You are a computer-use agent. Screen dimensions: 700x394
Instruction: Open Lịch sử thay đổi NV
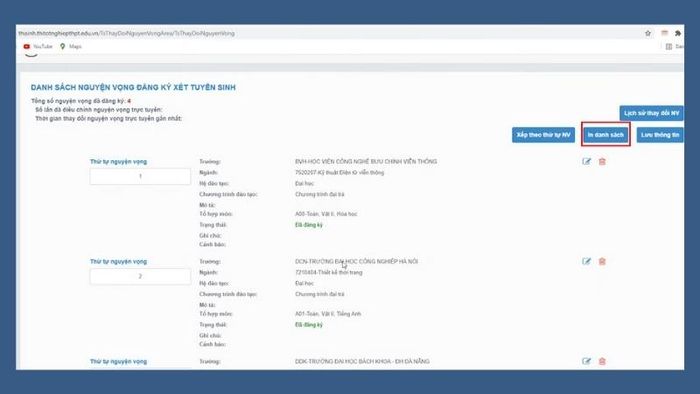[651, 113]
